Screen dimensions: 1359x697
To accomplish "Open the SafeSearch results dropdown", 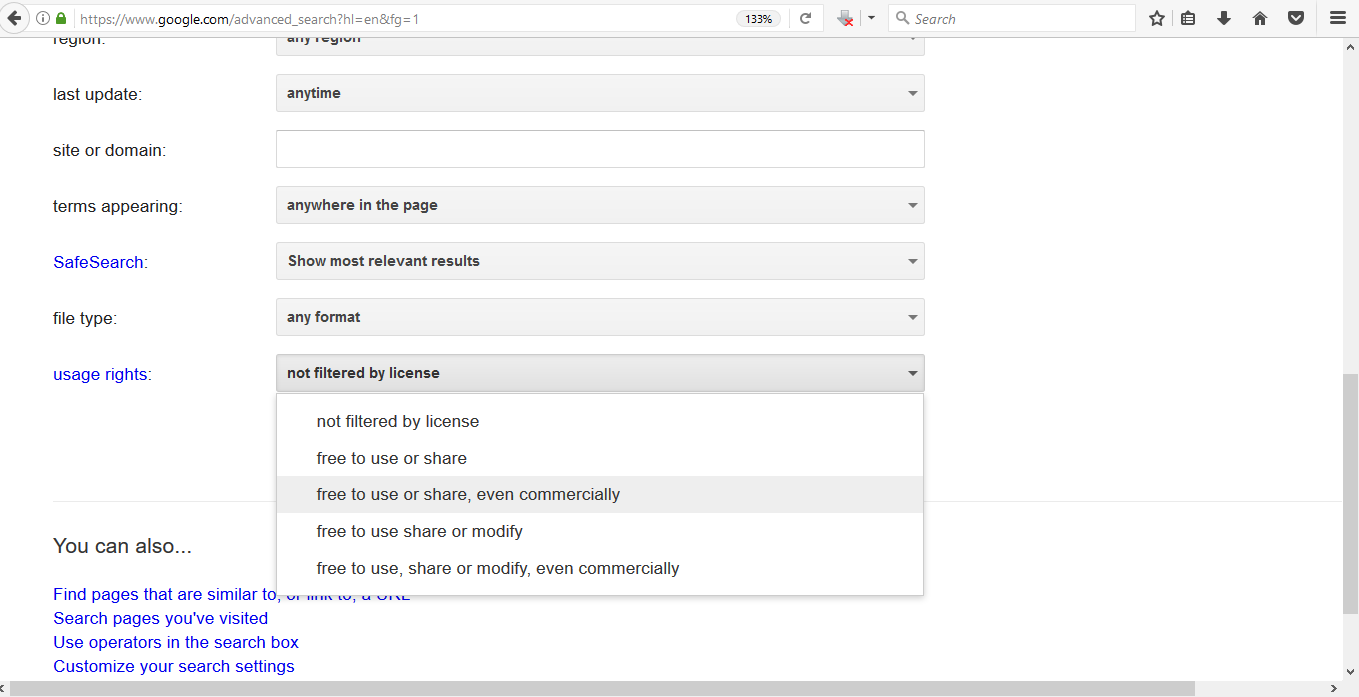I will (x=600, y=261).
